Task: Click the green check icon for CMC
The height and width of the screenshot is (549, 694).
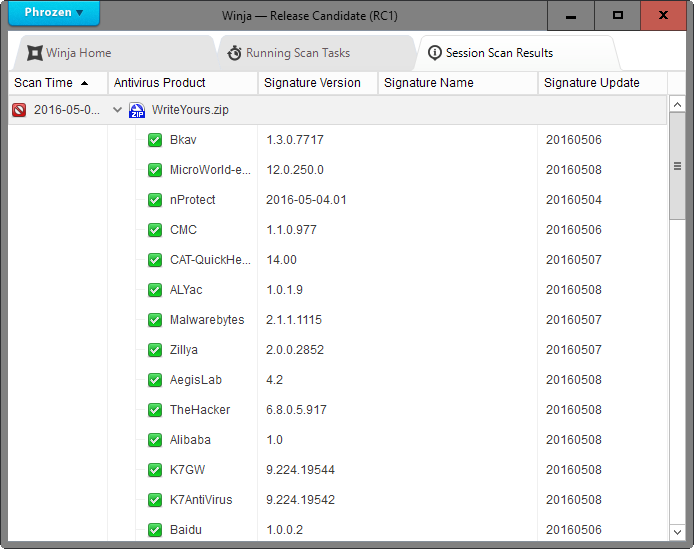Action: [155, 230]
